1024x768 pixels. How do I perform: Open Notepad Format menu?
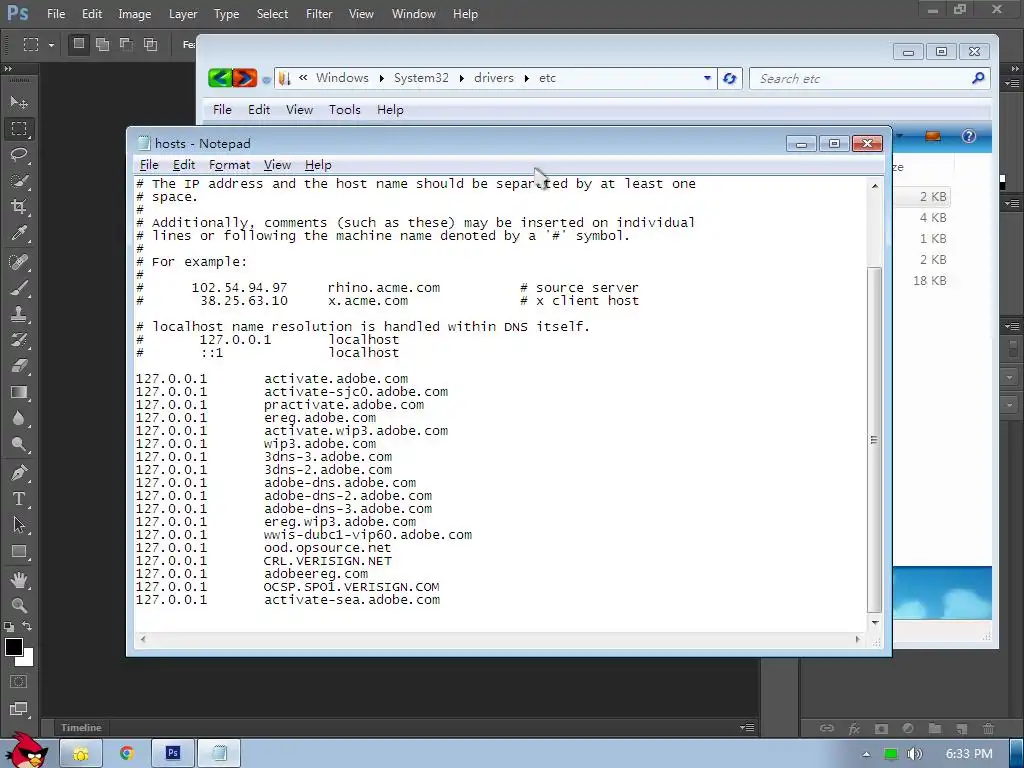tap(229, 165)
